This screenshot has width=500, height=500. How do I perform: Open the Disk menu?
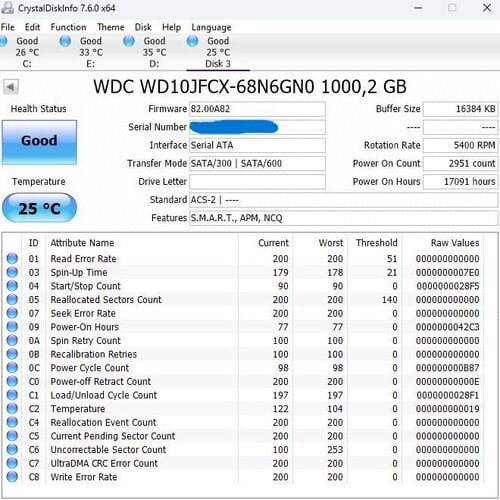tap(143, 27)
